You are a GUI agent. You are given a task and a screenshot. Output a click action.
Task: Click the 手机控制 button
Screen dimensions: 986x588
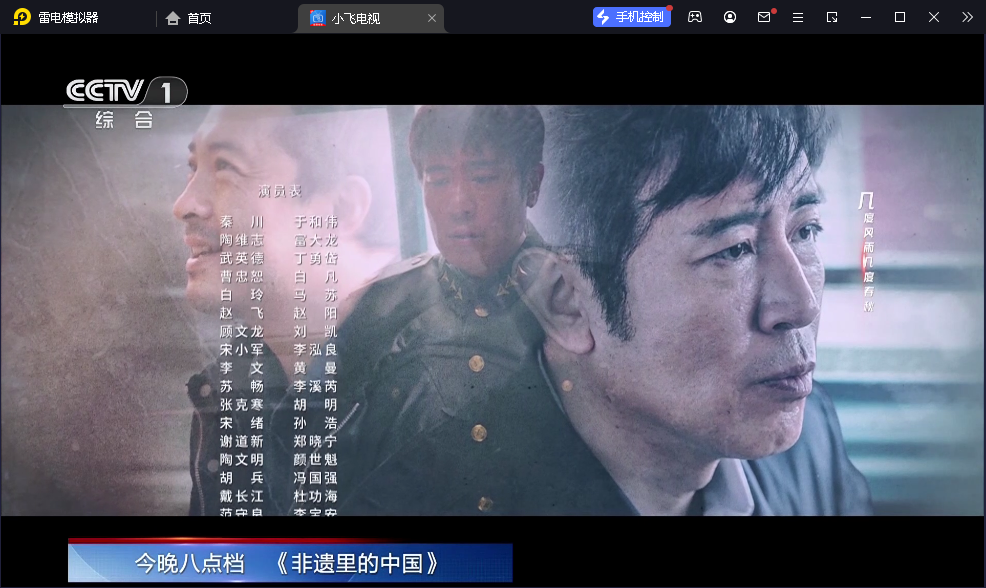point(632,17)
